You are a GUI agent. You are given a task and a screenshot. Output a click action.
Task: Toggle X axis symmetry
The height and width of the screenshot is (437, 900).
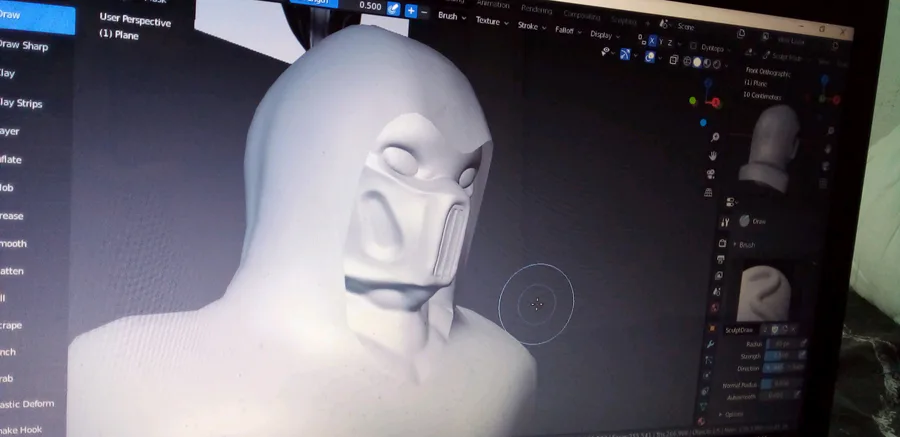click(x=651, y=41)
